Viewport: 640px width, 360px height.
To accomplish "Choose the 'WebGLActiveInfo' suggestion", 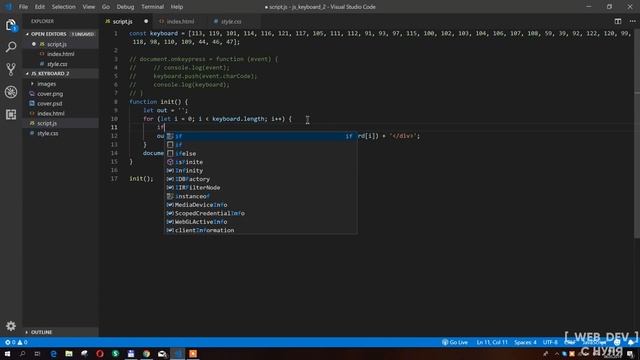I will 261,222.
